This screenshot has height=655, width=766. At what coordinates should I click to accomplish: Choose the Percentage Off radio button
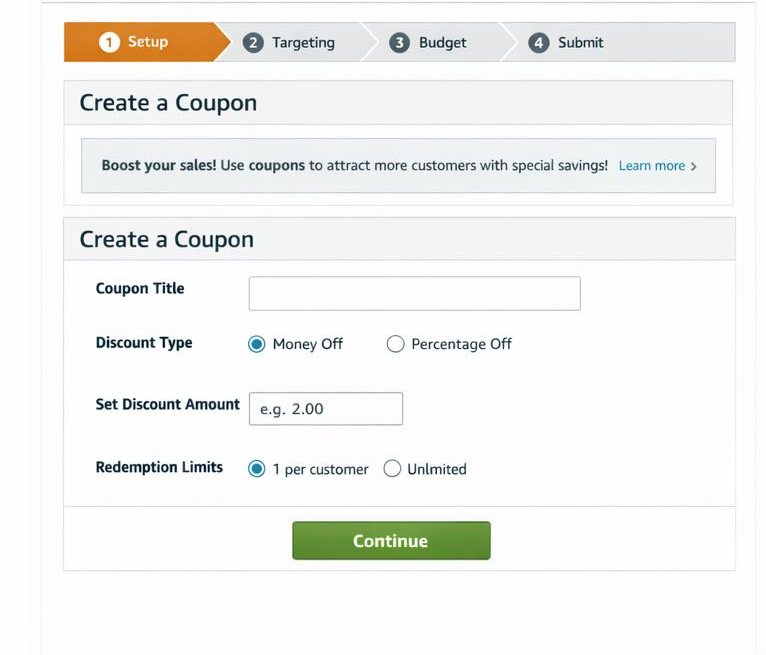pos(395,344)
